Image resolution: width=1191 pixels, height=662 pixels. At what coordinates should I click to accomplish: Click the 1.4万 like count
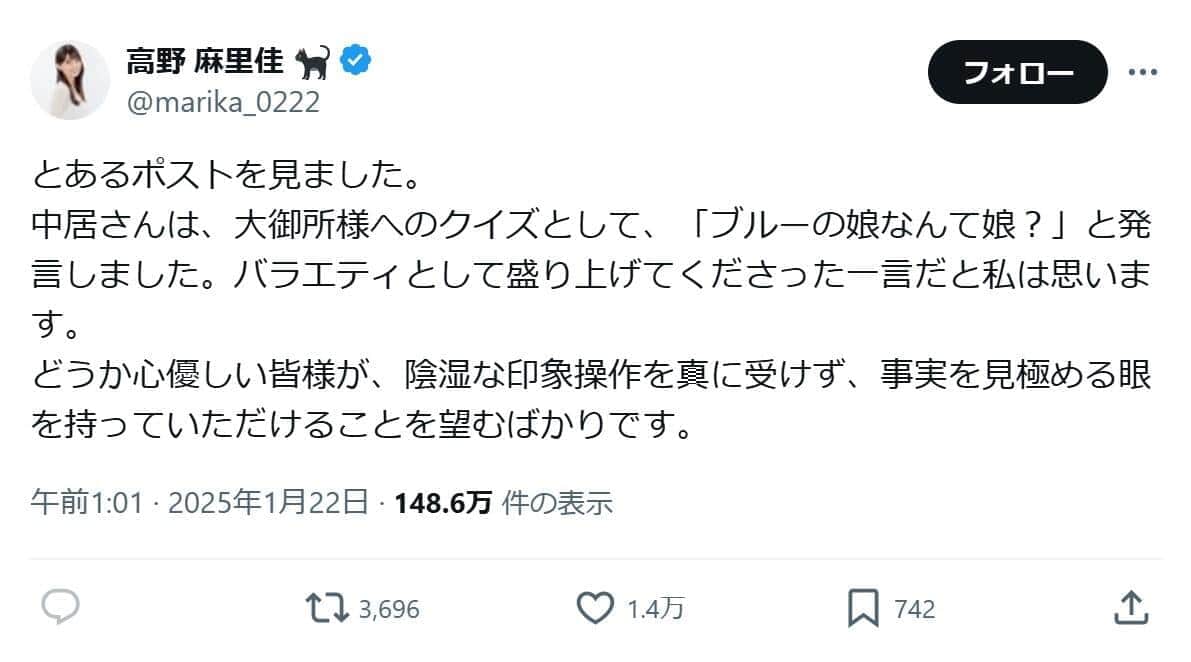pyautogui.click(x=656, y=609)
